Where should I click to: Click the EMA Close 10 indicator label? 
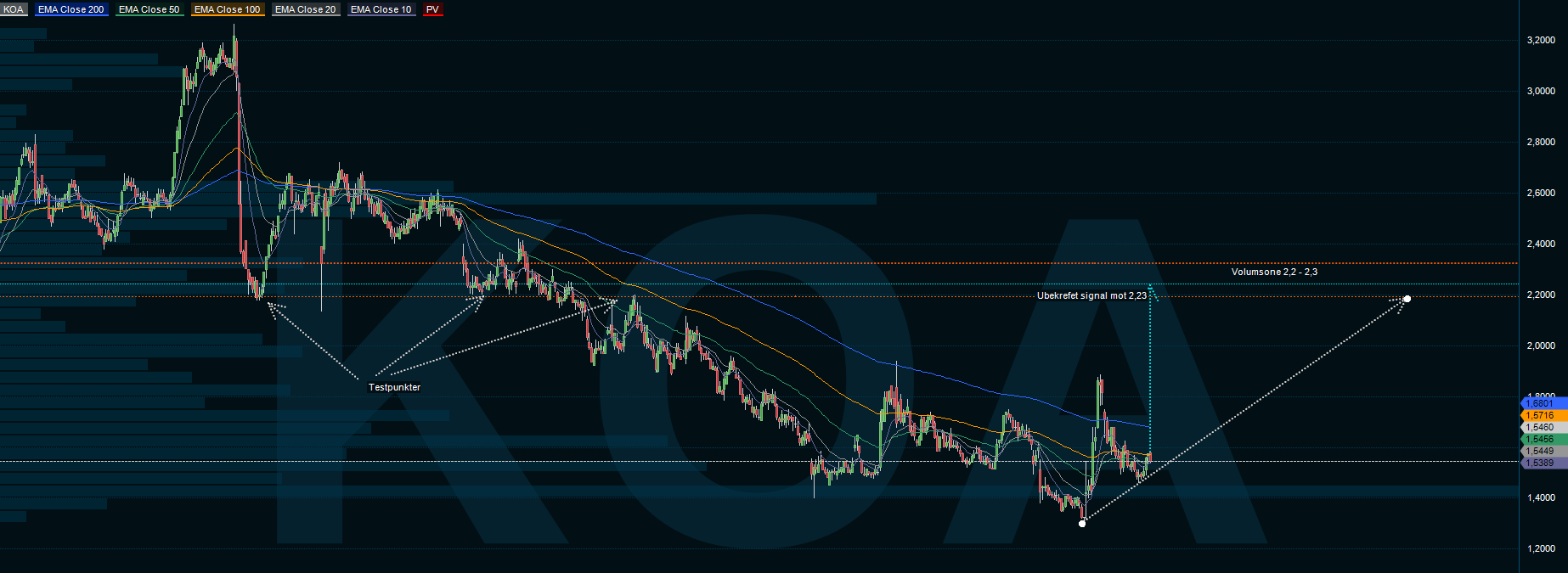[x=381, y=9]
